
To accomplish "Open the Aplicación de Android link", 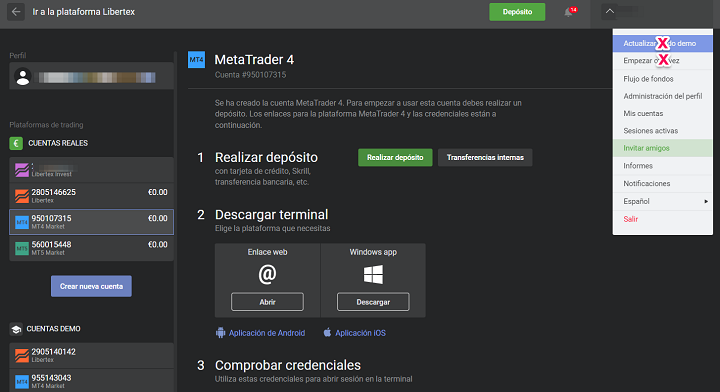I will [267, 333].
